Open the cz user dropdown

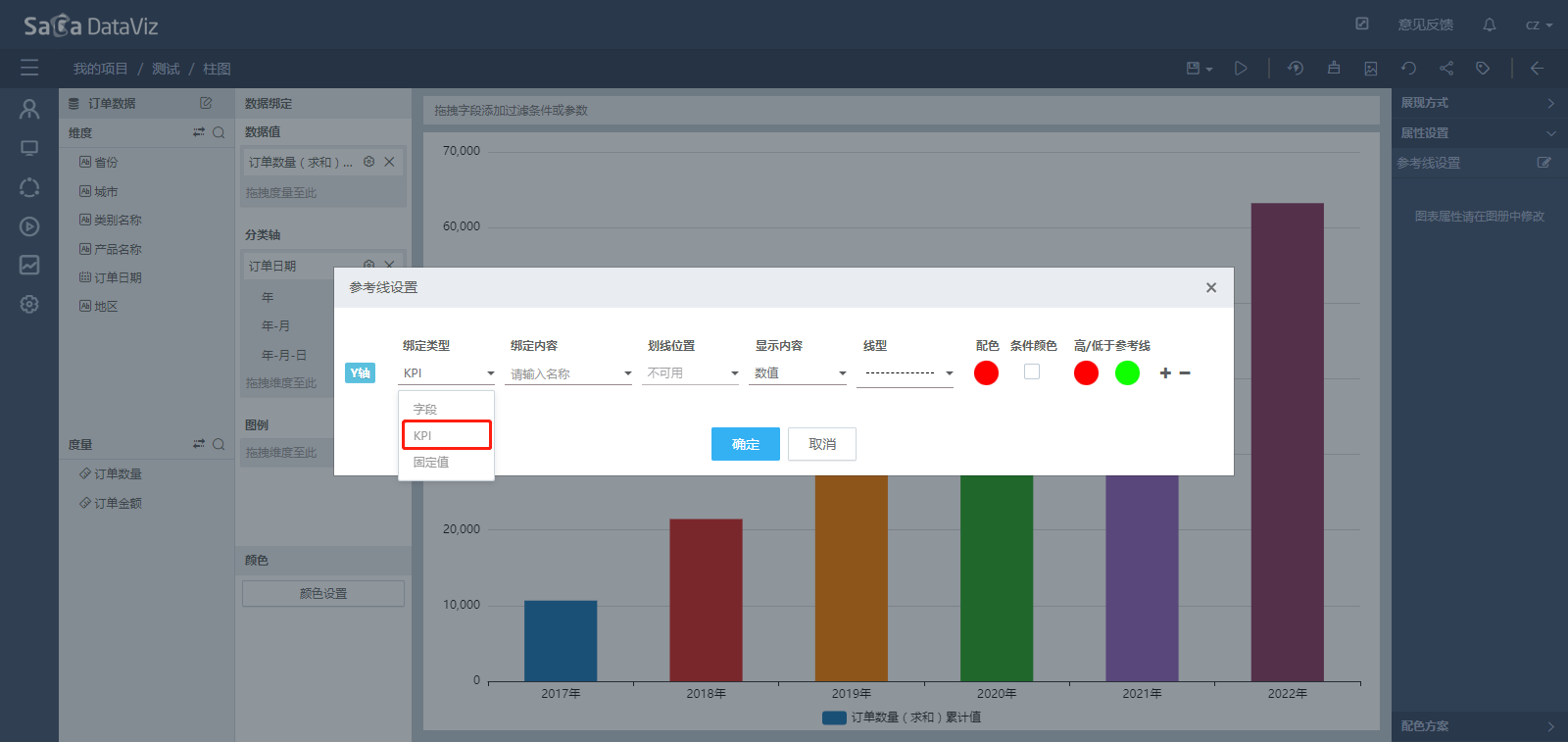(x=1539, y=25)
